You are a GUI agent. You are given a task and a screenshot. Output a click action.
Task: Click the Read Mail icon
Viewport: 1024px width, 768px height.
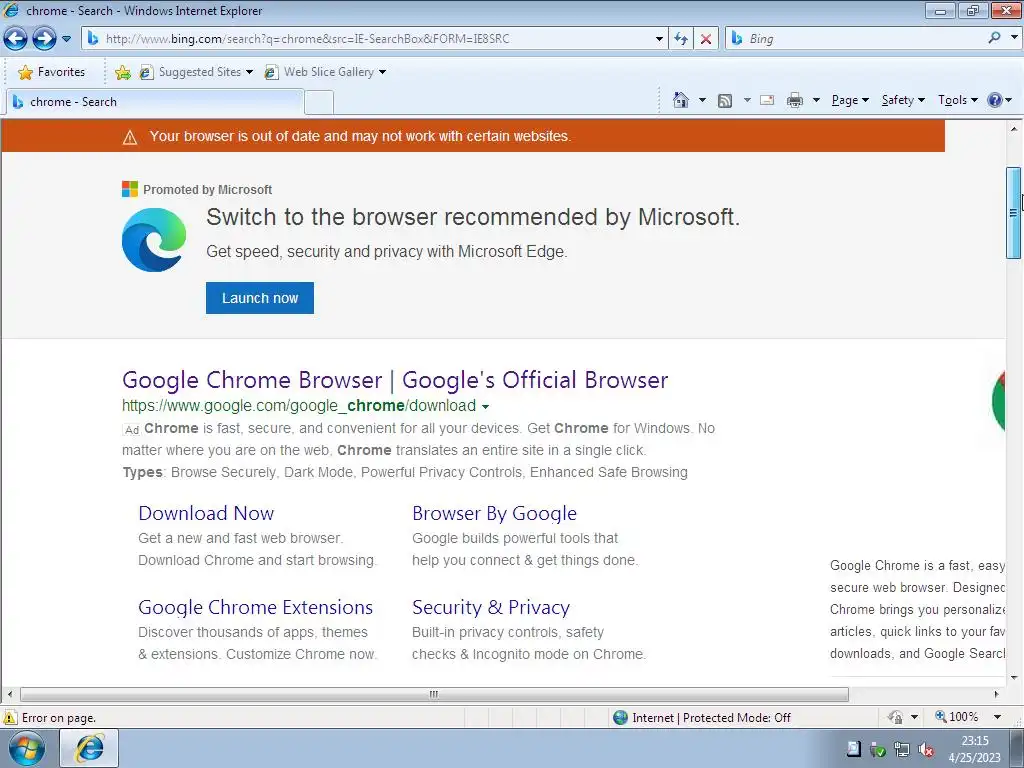point(767,100)
